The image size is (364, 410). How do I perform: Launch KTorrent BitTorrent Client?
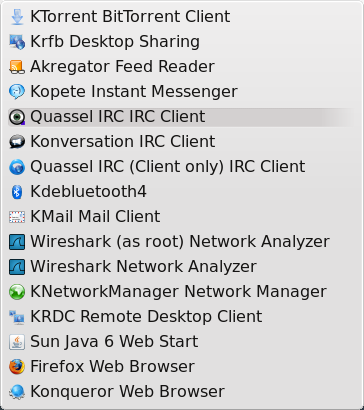click(182, 17)
